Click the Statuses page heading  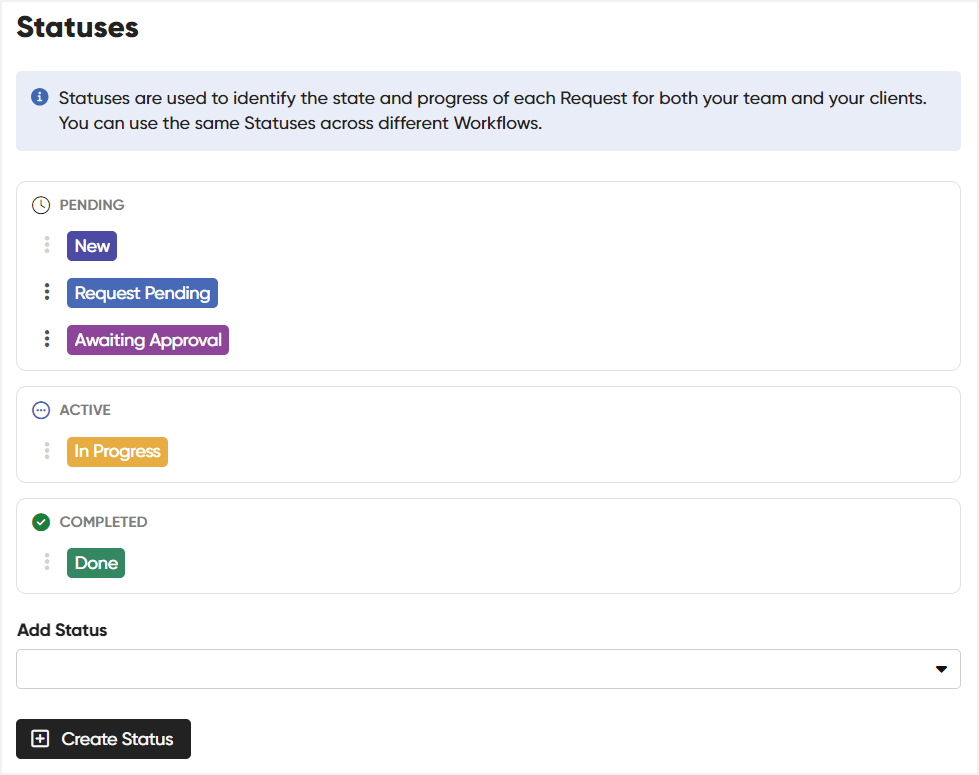pos(77,27)
